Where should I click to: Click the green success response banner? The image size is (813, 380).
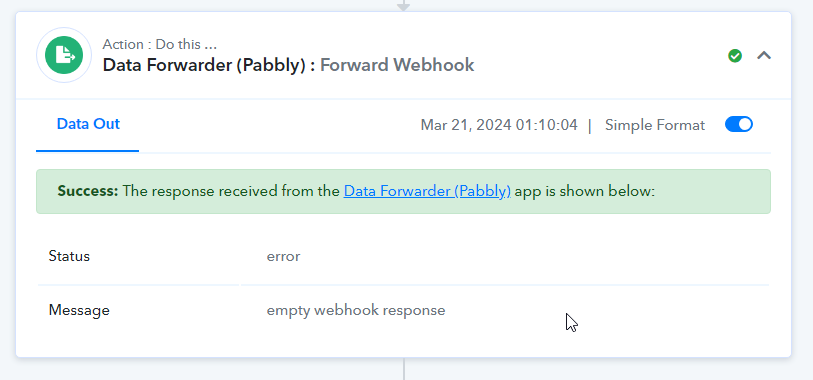coord(403,191)
